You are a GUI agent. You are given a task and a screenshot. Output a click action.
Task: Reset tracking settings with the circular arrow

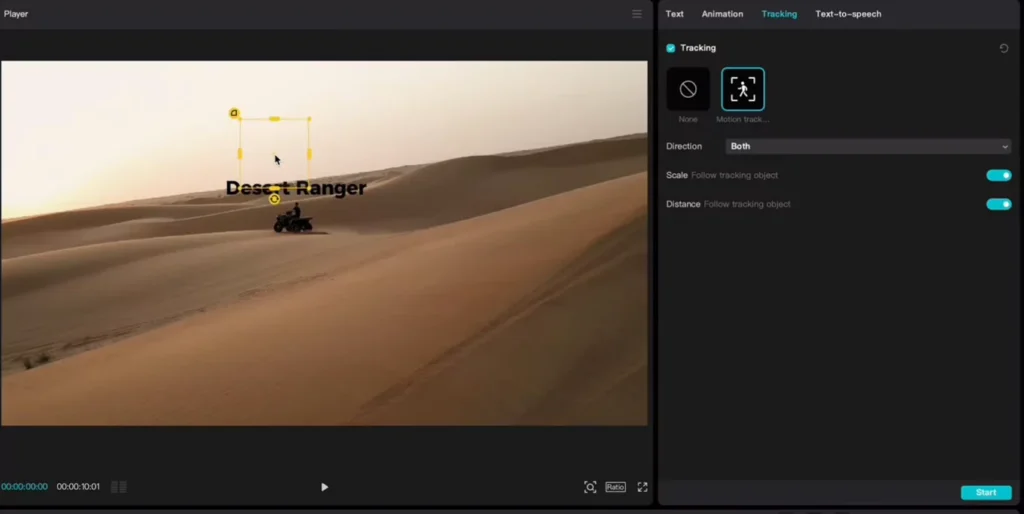pos(1004,48)
